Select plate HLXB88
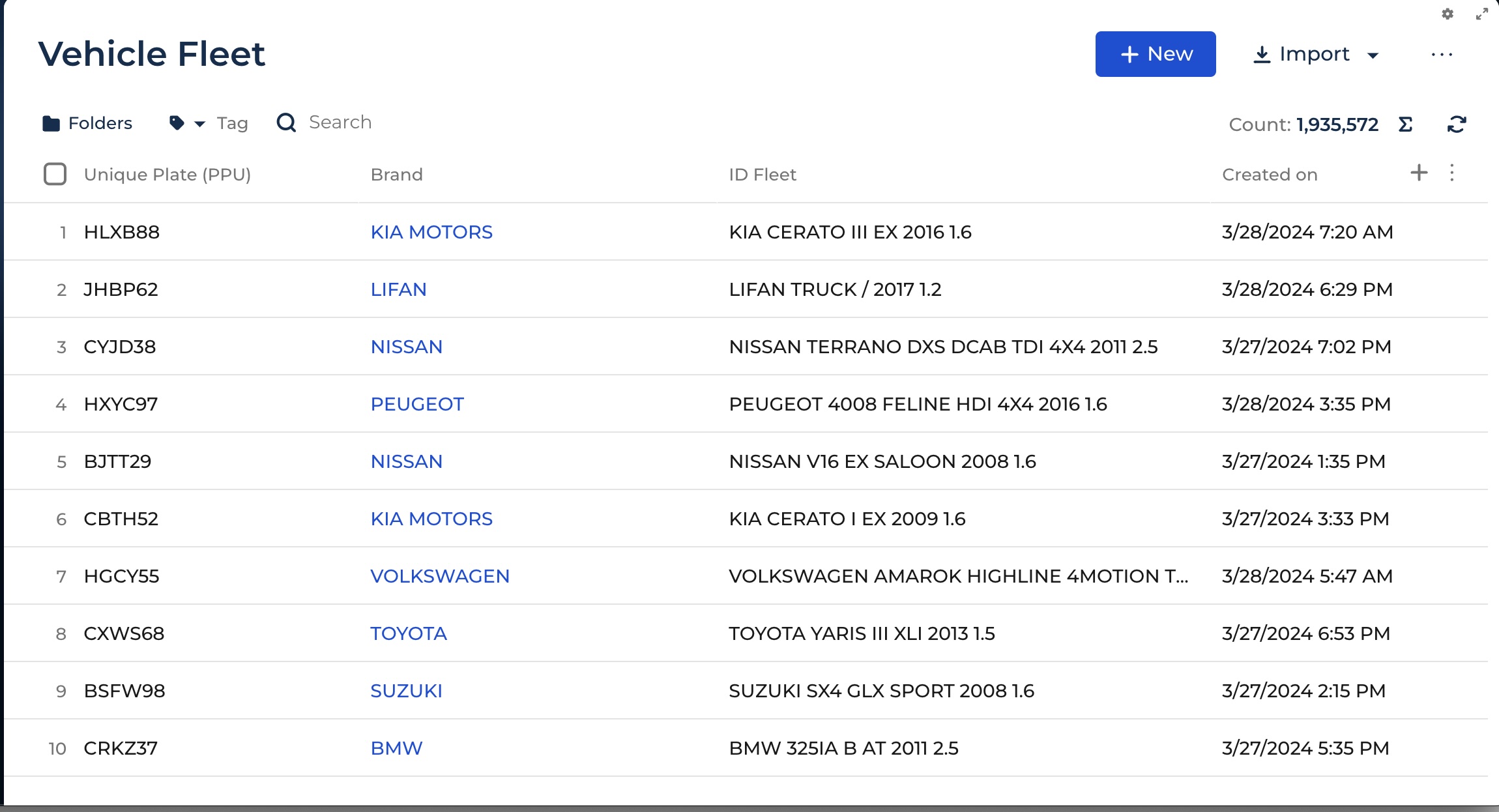Image resolution: width=1499 pixels, height=812 pixels. (122, 232)
